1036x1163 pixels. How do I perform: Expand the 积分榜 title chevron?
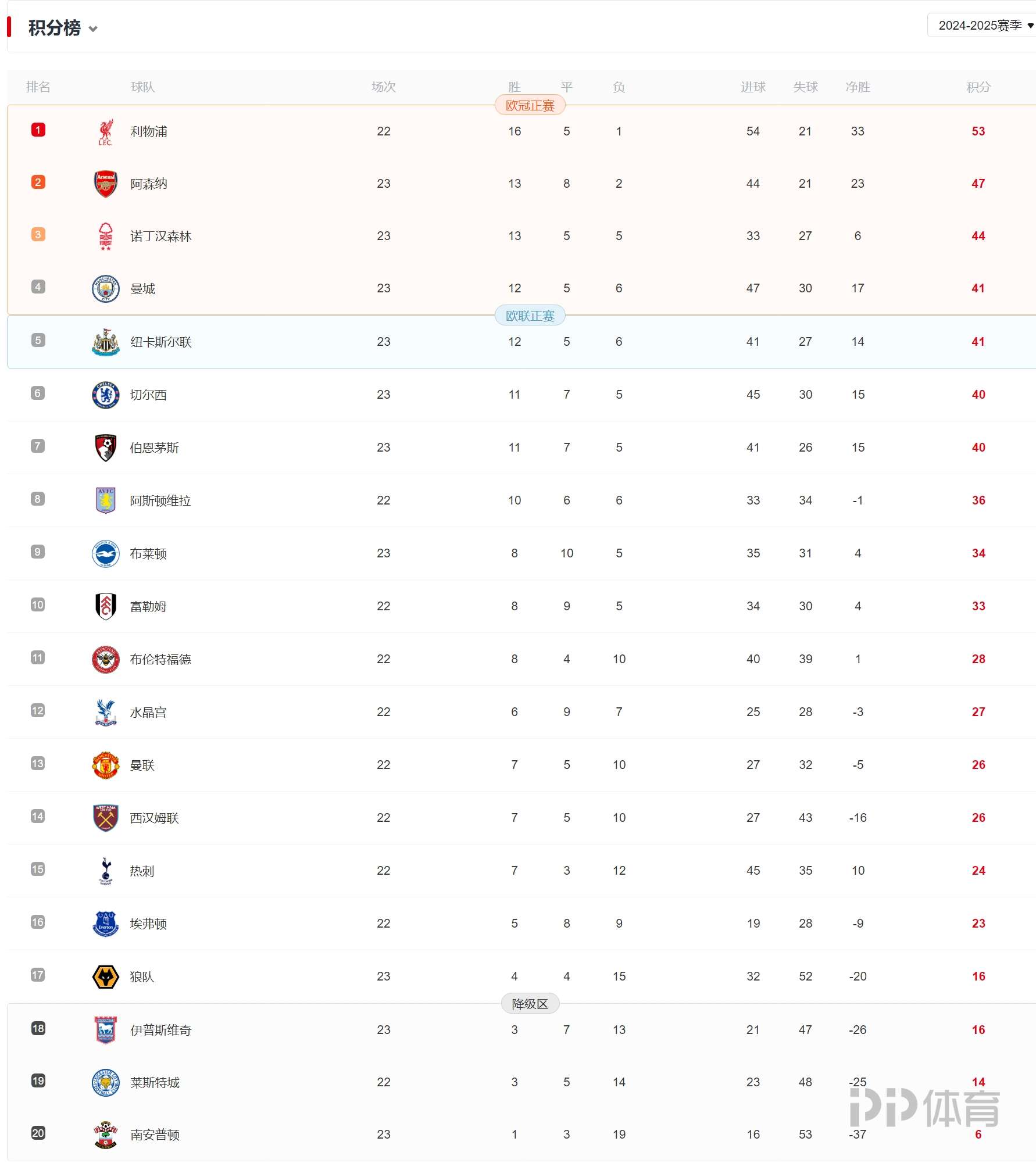(93, 28)
